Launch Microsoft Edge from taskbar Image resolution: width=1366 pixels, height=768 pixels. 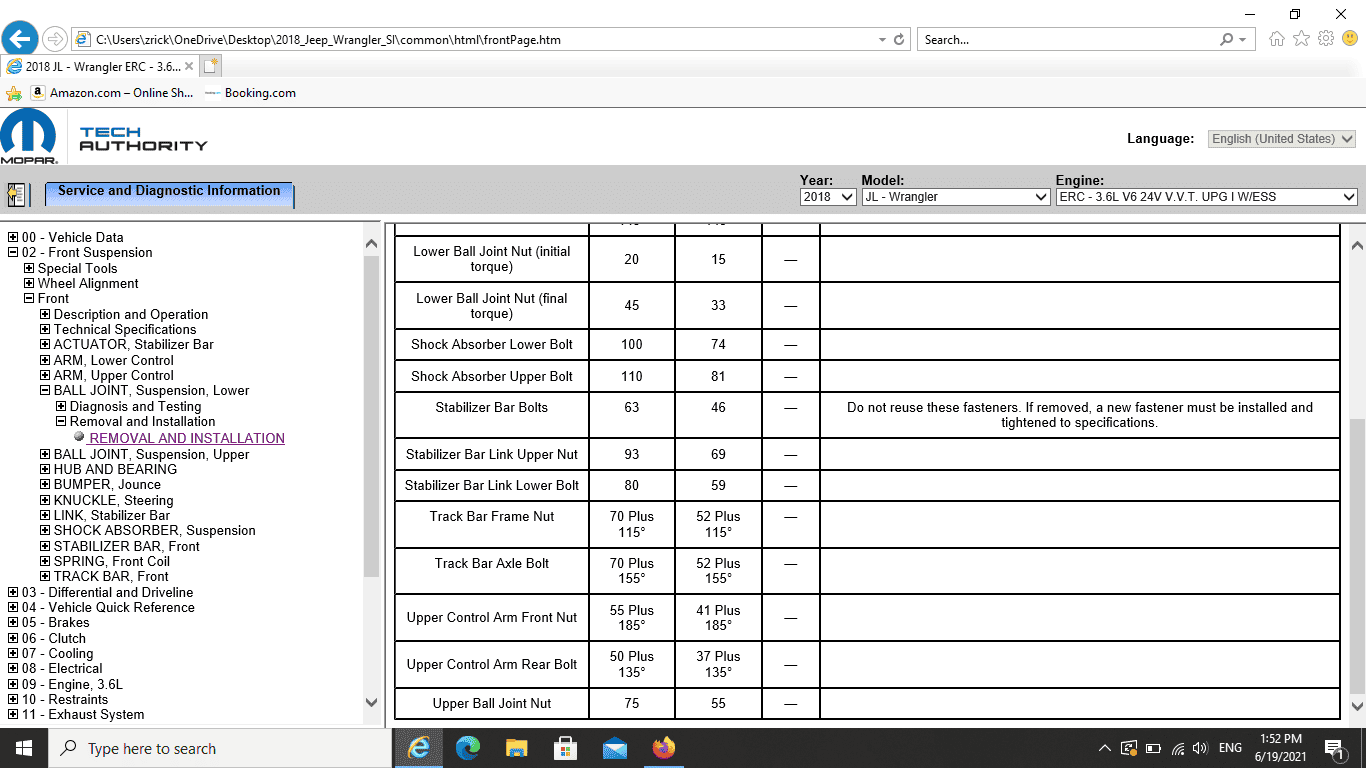468,748
